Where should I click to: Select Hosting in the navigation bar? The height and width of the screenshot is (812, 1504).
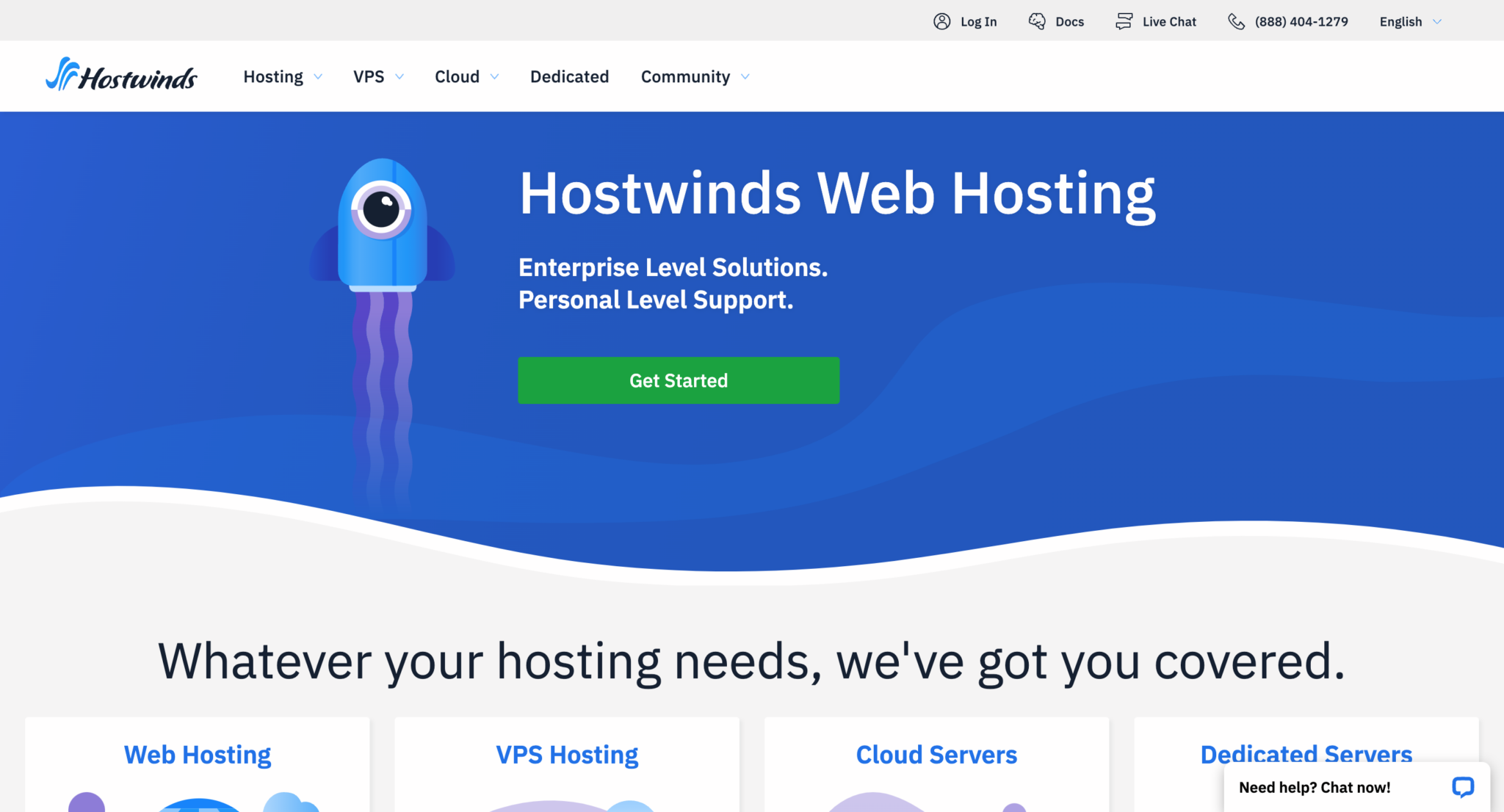click(x=273, y=76)
